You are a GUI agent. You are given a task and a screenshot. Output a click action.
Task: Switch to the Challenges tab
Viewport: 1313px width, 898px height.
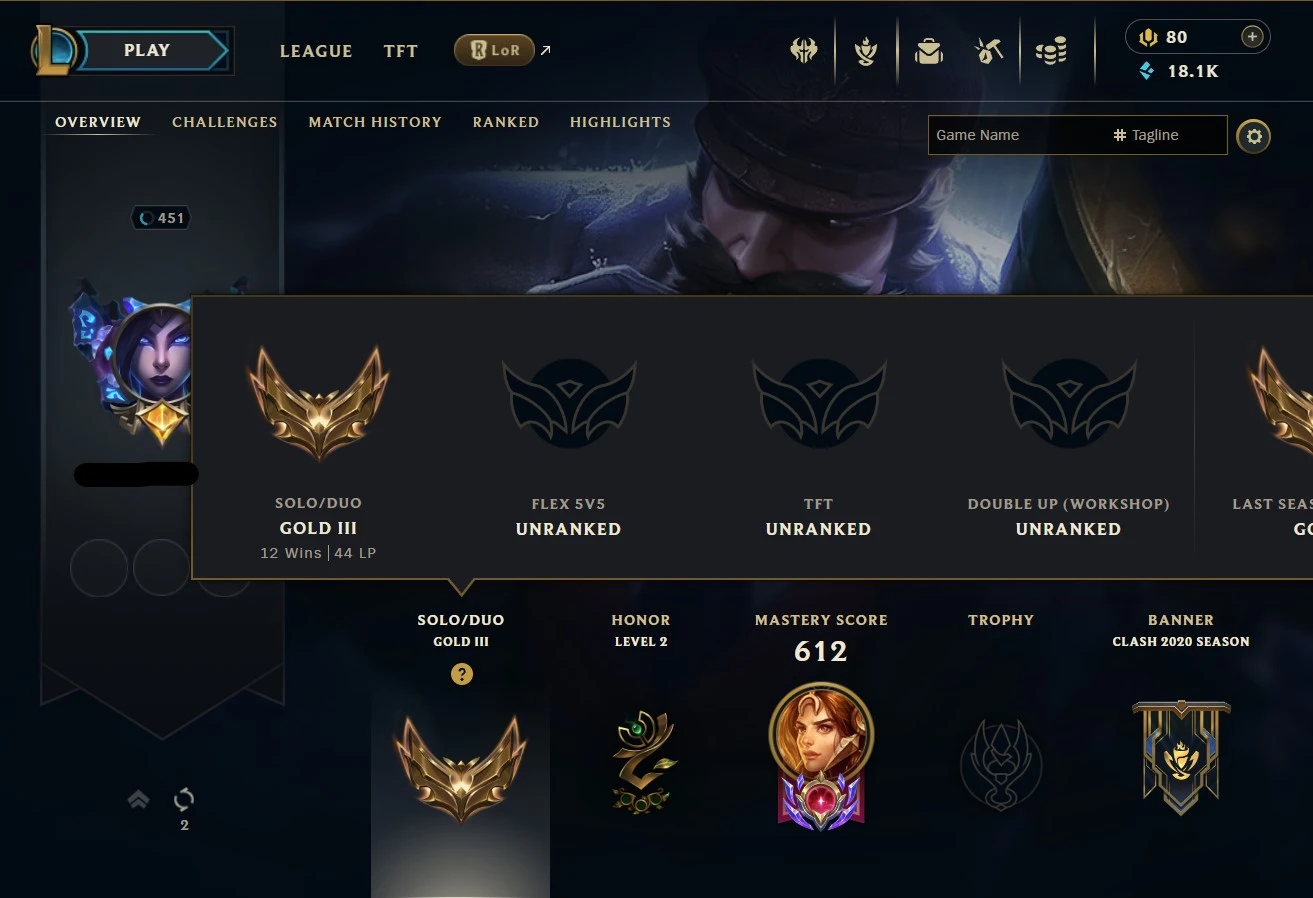pyautogui.click(x=225, y=122)
